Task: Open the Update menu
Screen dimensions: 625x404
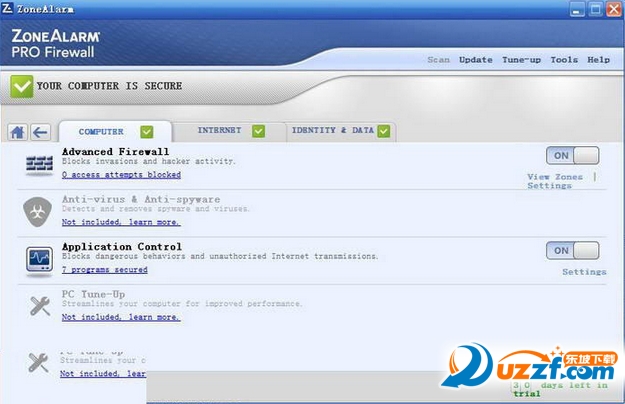Action: click(x=476, y=60)
